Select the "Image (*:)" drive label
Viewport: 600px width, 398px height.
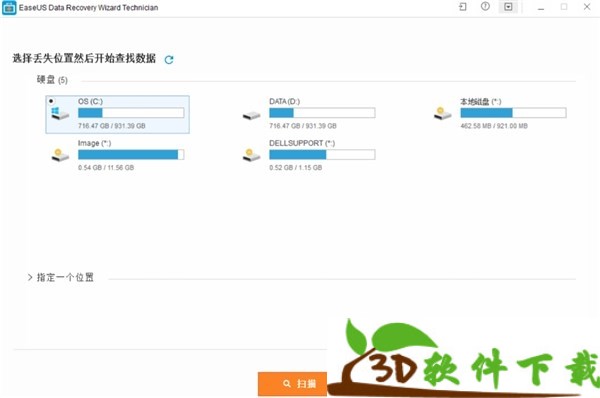[x=95, y=143]
